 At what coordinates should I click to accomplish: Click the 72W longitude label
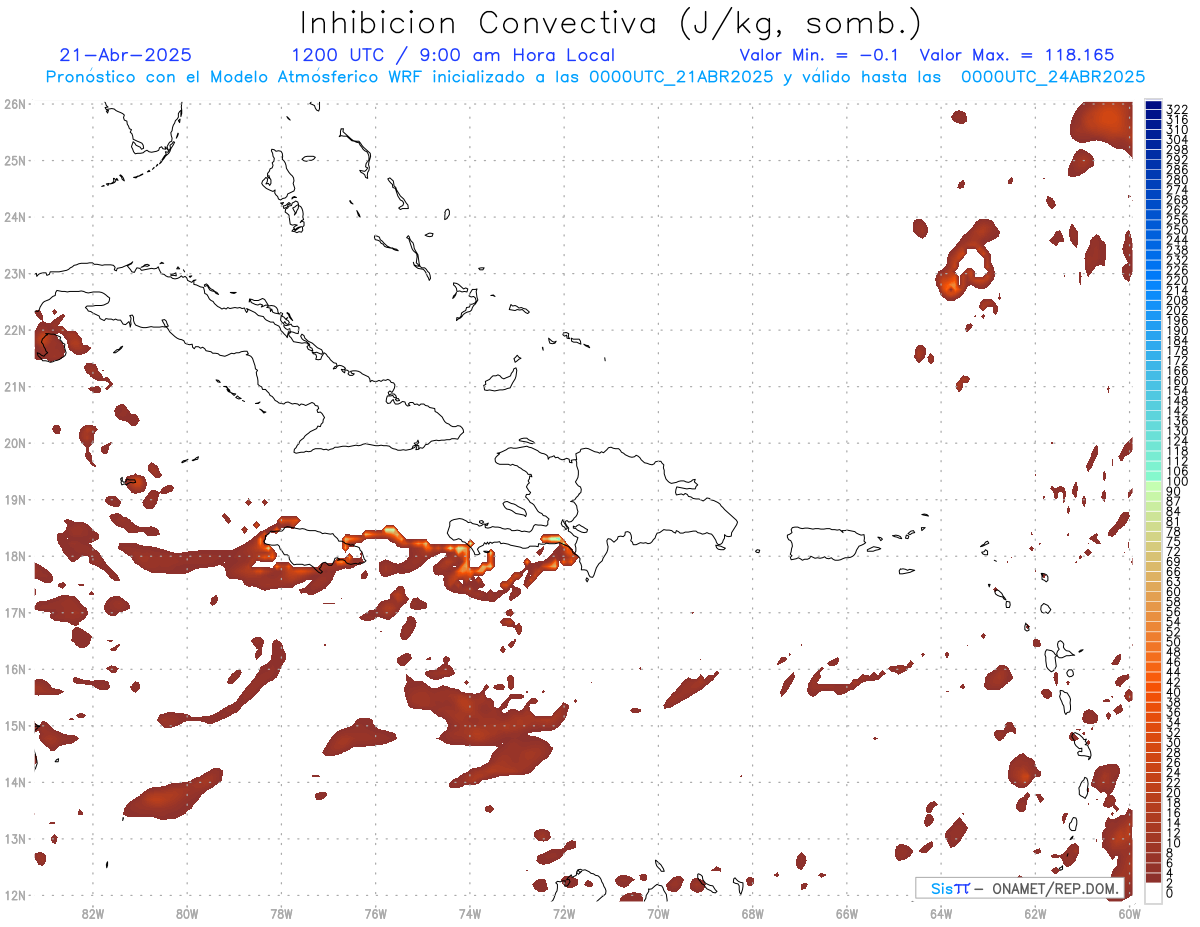(x=564, y=912)
